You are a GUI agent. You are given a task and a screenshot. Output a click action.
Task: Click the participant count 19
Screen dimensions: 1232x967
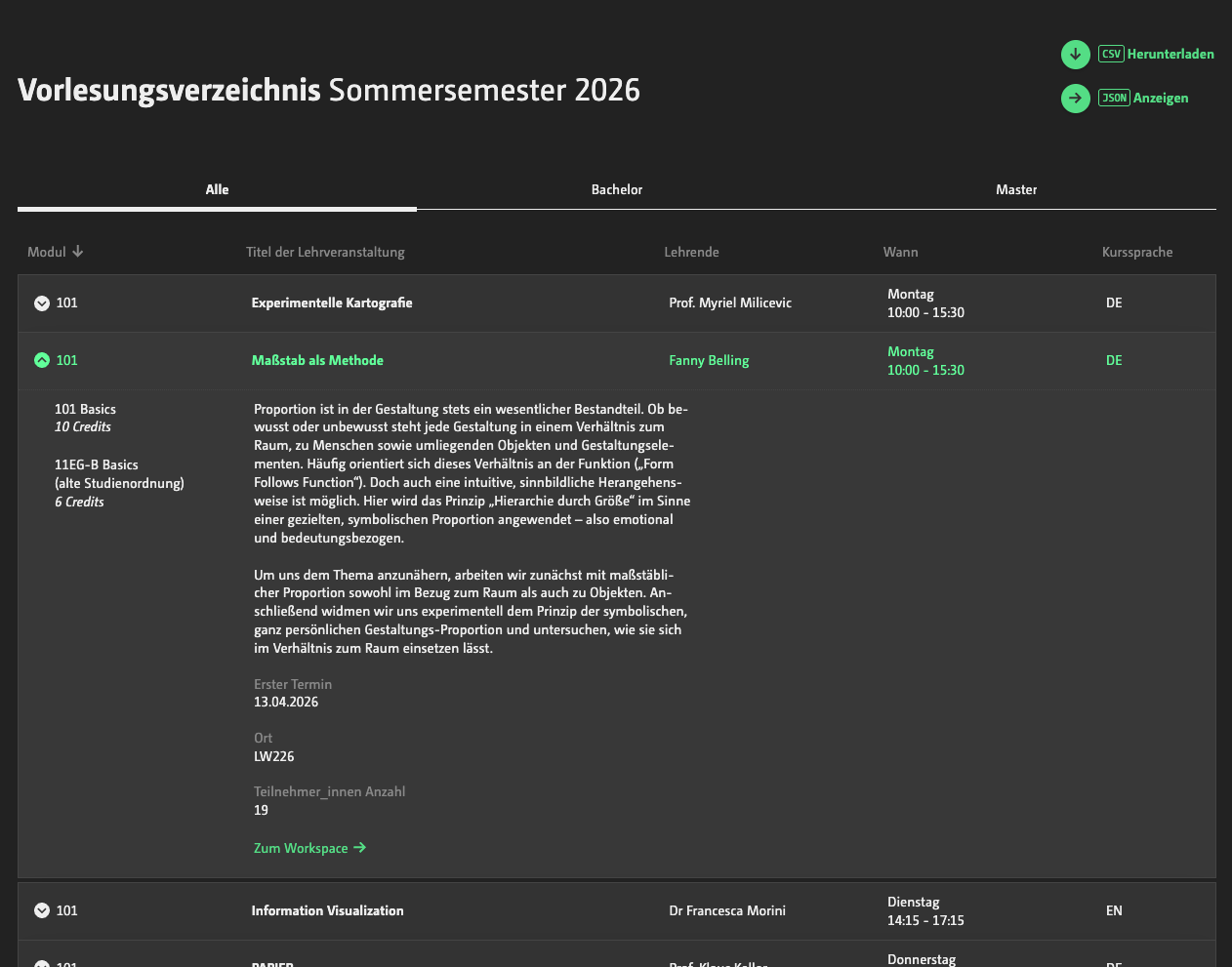[x=261, y=810]
